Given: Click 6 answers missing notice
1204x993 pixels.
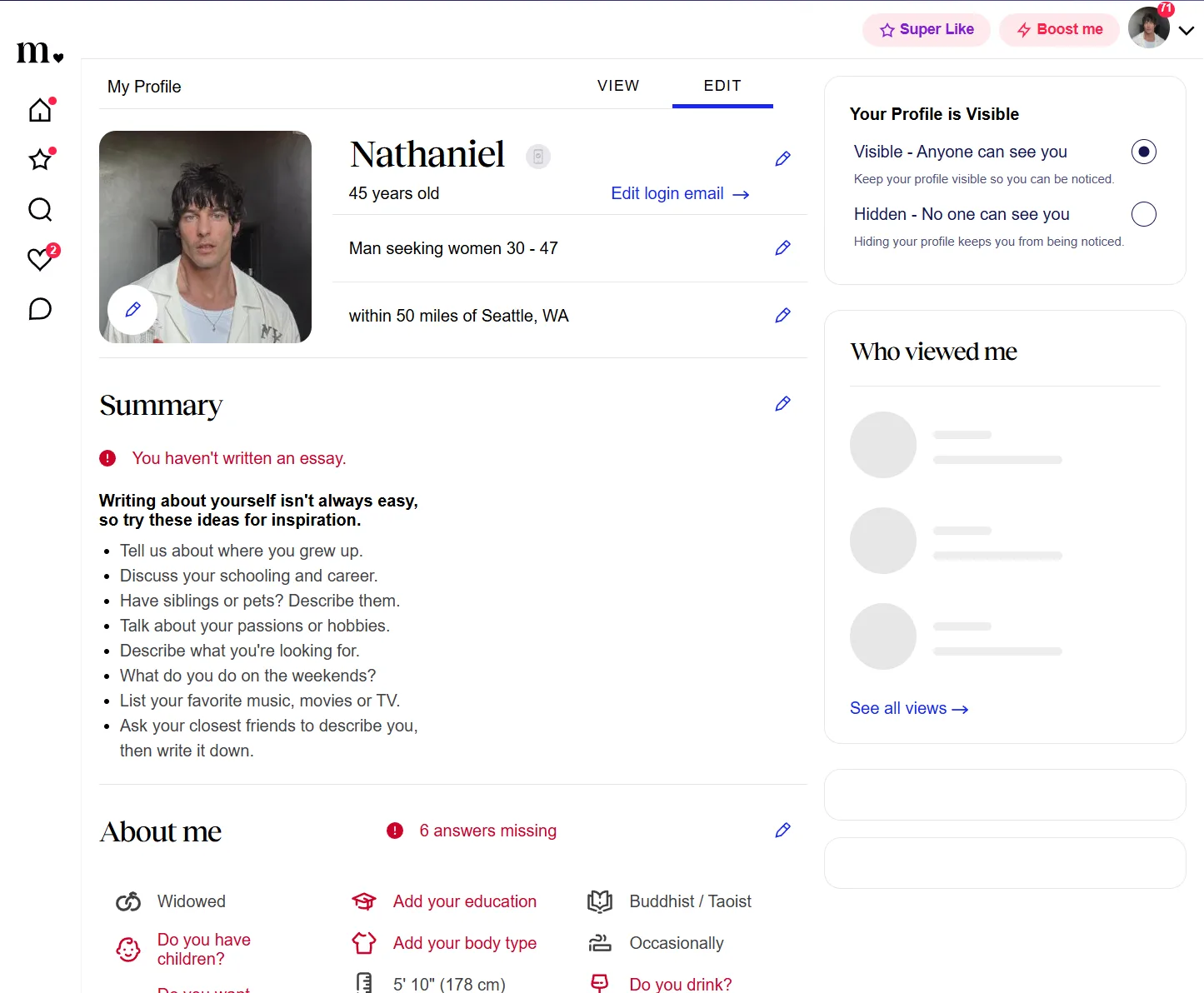Looking at the screenshot, I should tap(488, 831).
